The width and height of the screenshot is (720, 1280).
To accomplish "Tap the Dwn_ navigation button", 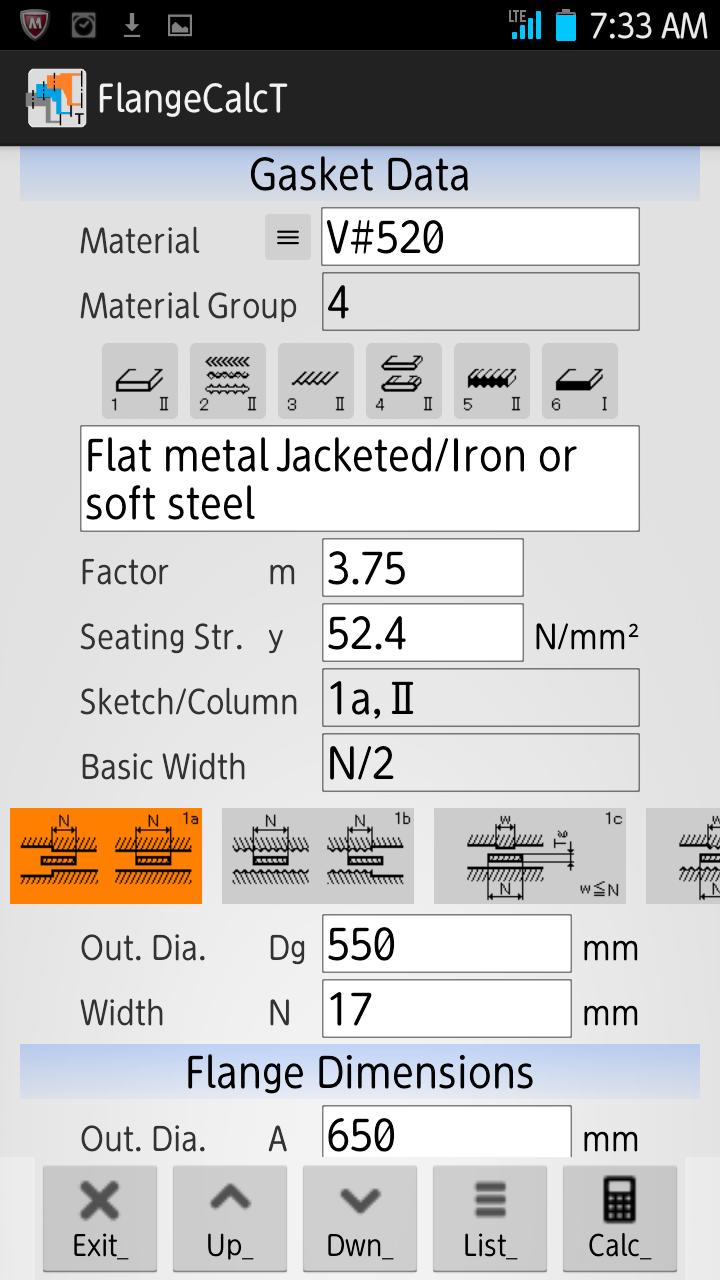I will pyautogui.click(x=360, y=1218).
